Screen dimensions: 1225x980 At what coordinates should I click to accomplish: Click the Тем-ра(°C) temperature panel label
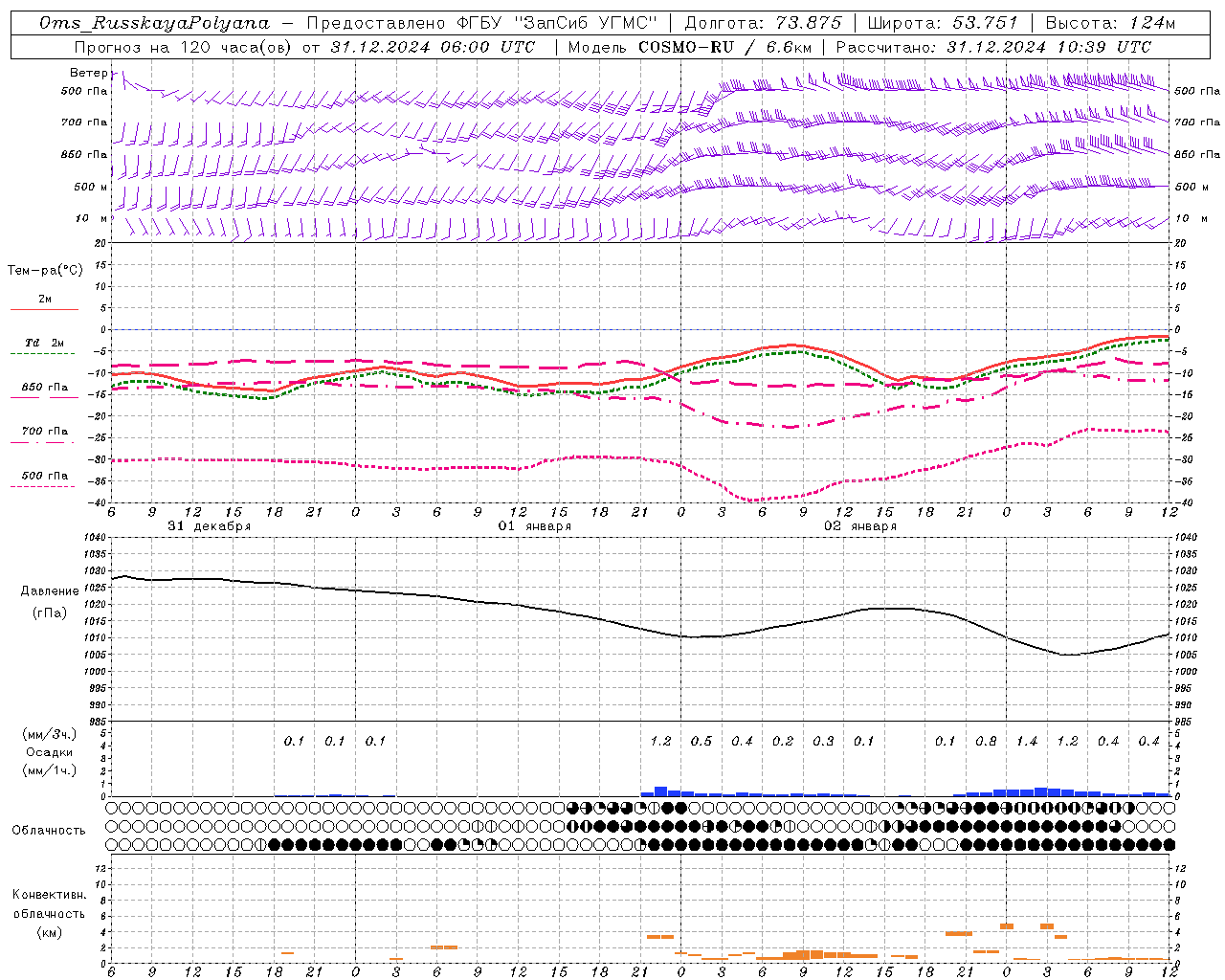[x=45, y=271]
